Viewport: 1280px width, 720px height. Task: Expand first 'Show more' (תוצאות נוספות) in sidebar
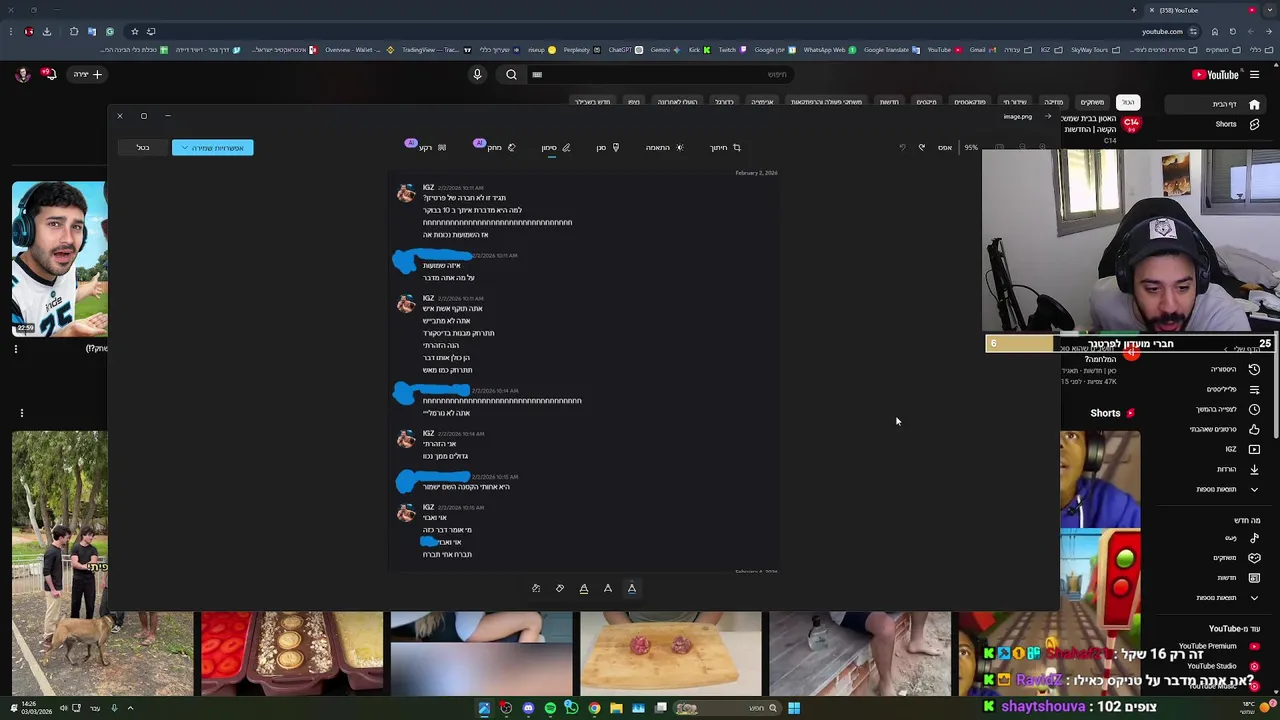(x=1227, y=489)
